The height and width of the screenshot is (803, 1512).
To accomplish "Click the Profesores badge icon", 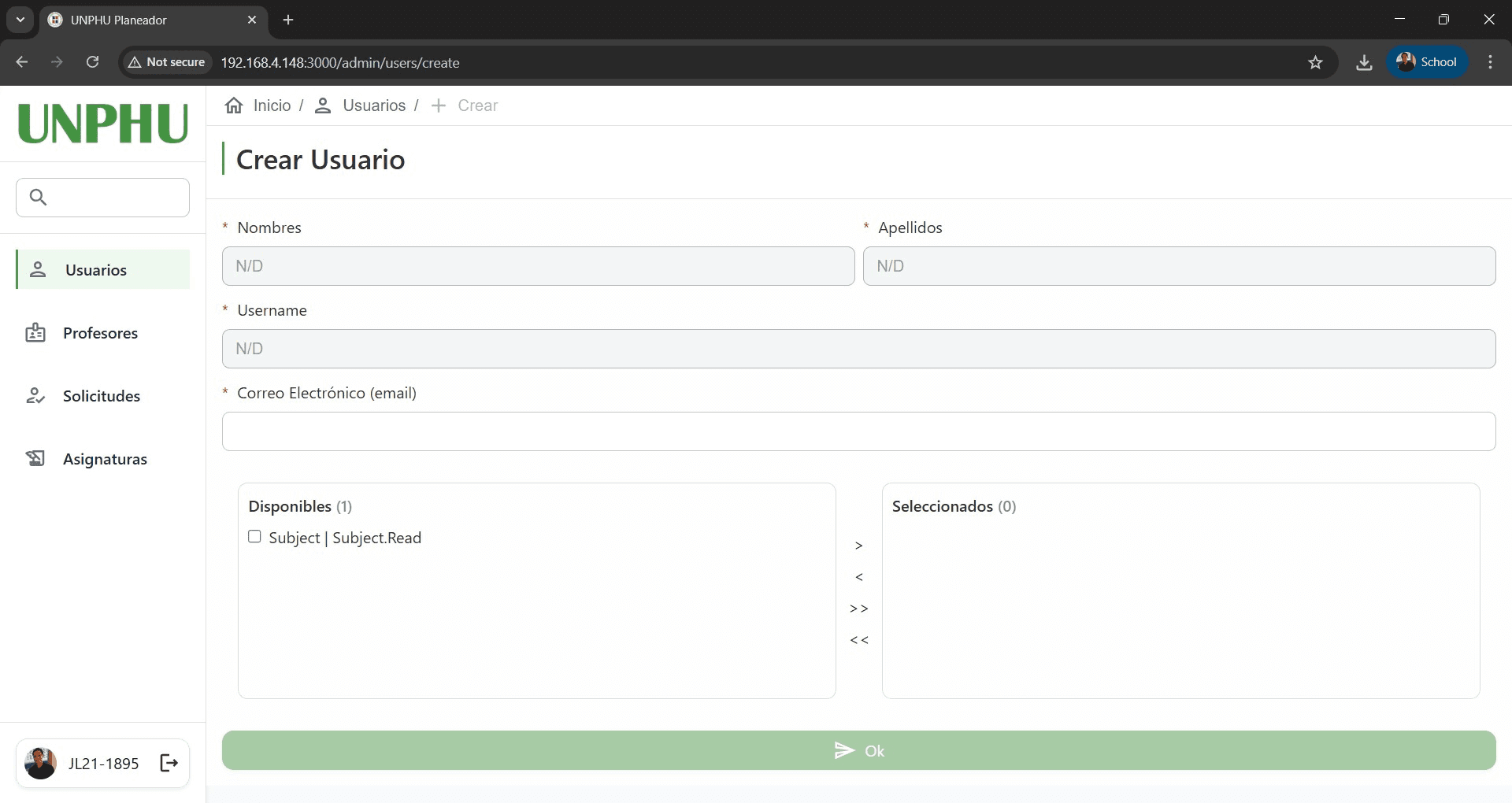I will [35, 332].
